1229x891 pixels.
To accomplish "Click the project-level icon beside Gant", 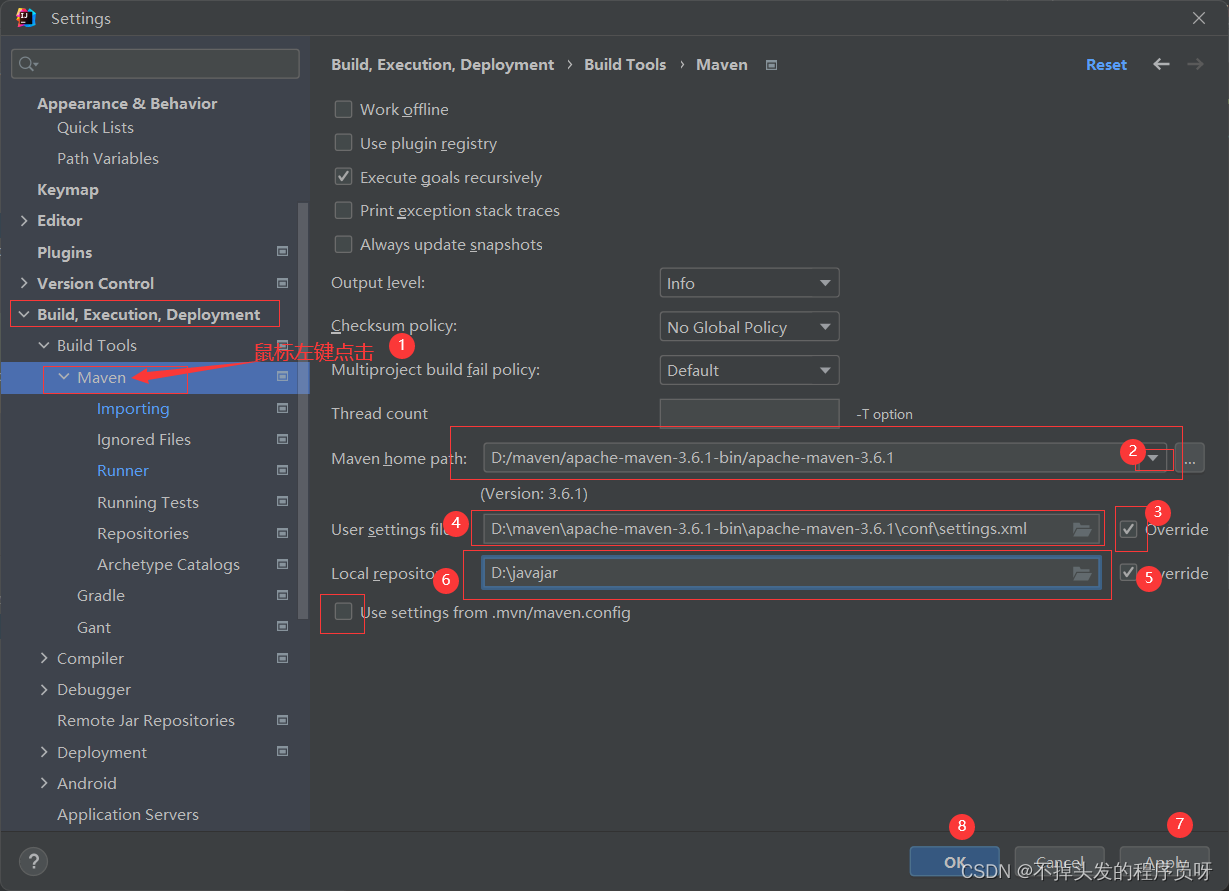I will (282, 627).
